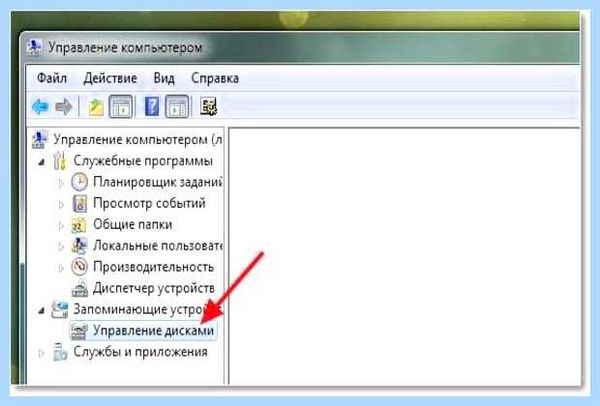Click the Управление компьютером root node icon
Screen dimensions: 600x406
click(40, 140)
